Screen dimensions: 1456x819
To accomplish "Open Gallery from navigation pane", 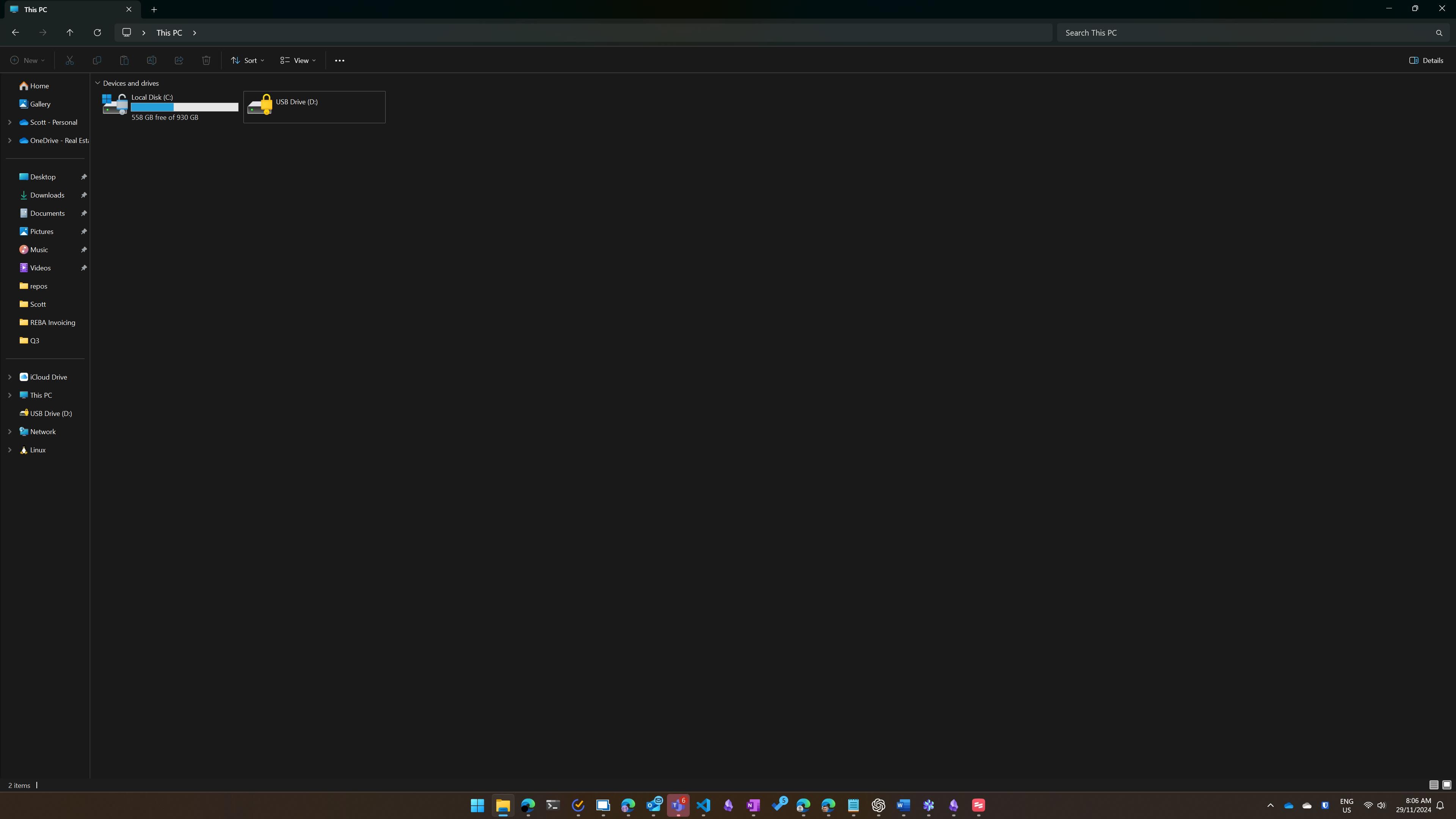I will click(39, 104).
